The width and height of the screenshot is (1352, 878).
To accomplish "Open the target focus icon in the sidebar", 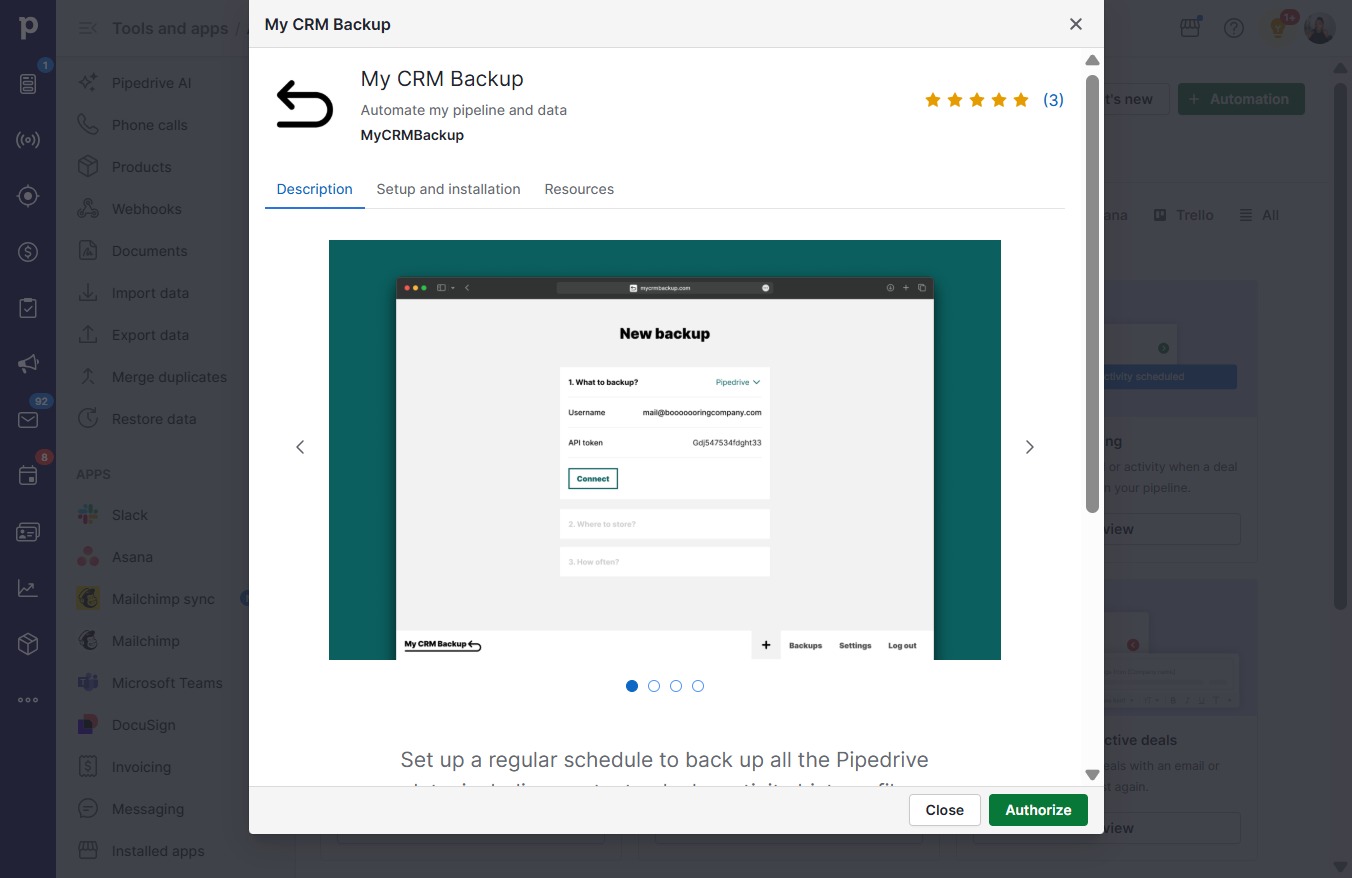I will 28,196.
